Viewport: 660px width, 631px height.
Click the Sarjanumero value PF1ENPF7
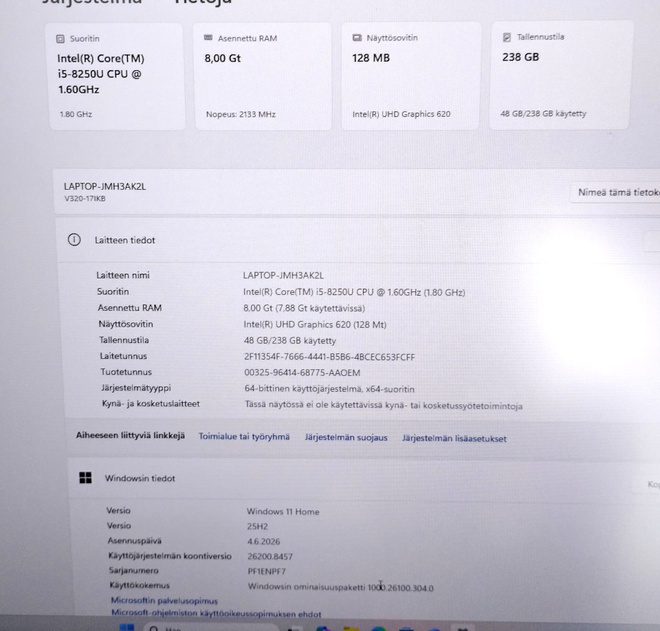click(267, 571)
